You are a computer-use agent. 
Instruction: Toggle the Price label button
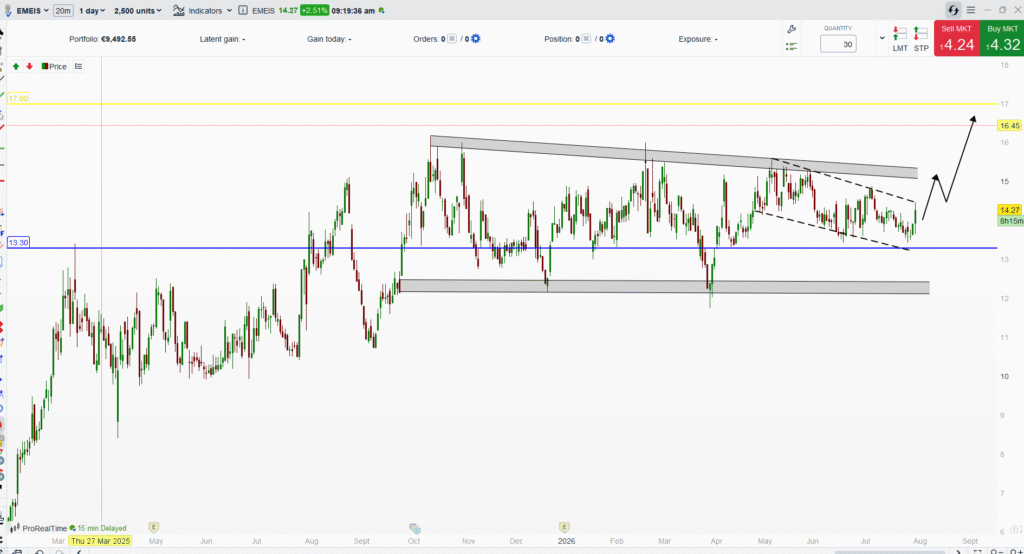54,66
